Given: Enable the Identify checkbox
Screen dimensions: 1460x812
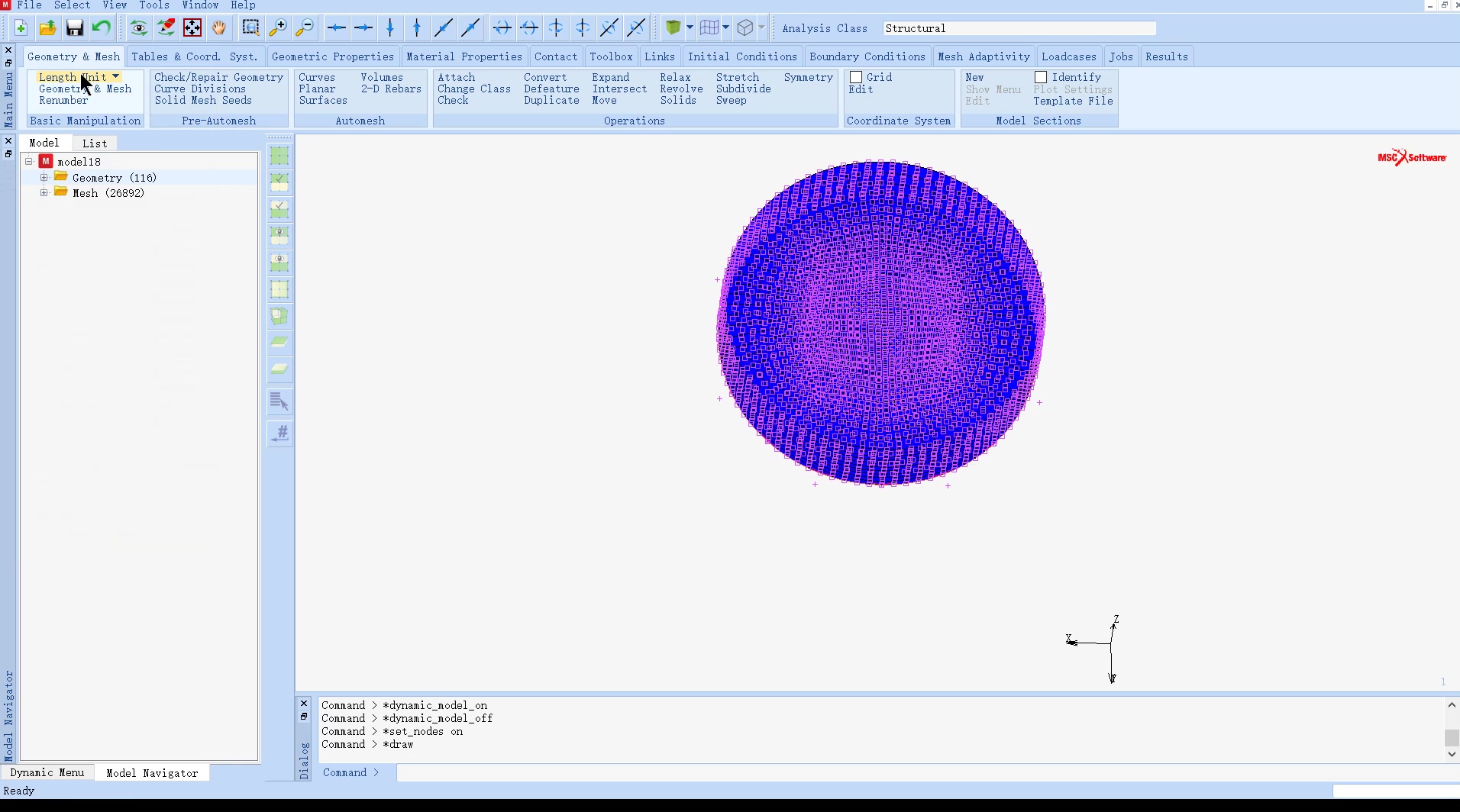Looking at the screenshot, I should pyautogui.click(x=1041, y=77).
